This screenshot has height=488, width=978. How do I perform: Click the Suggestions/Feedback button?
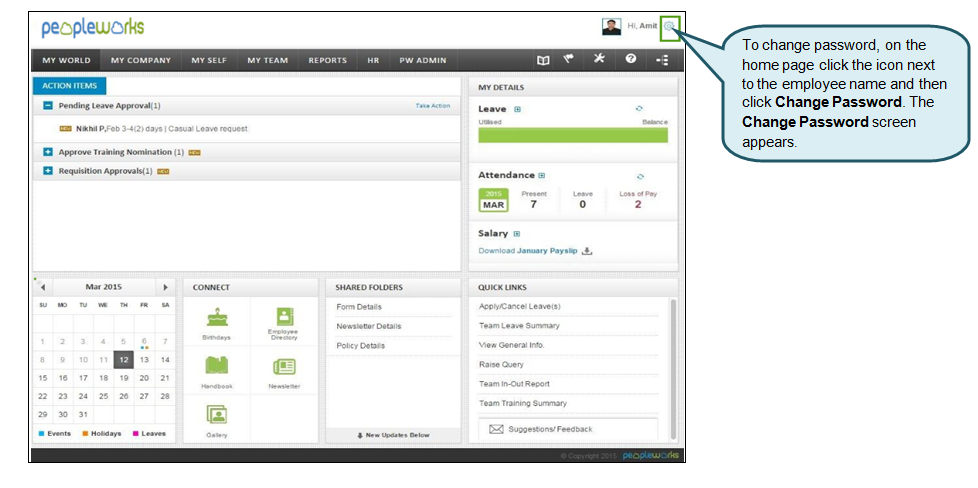[x=547, y=429]
